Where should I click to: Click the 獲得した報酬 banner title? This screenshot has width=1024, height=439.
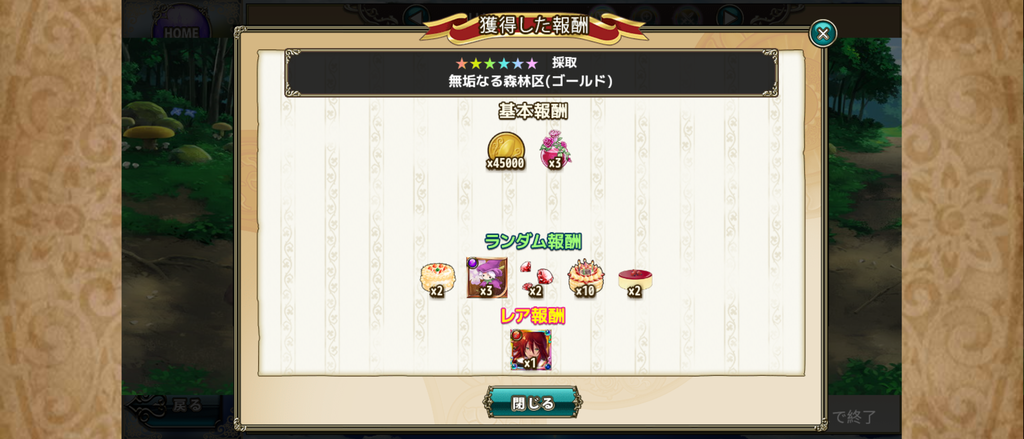coord(534,26)
